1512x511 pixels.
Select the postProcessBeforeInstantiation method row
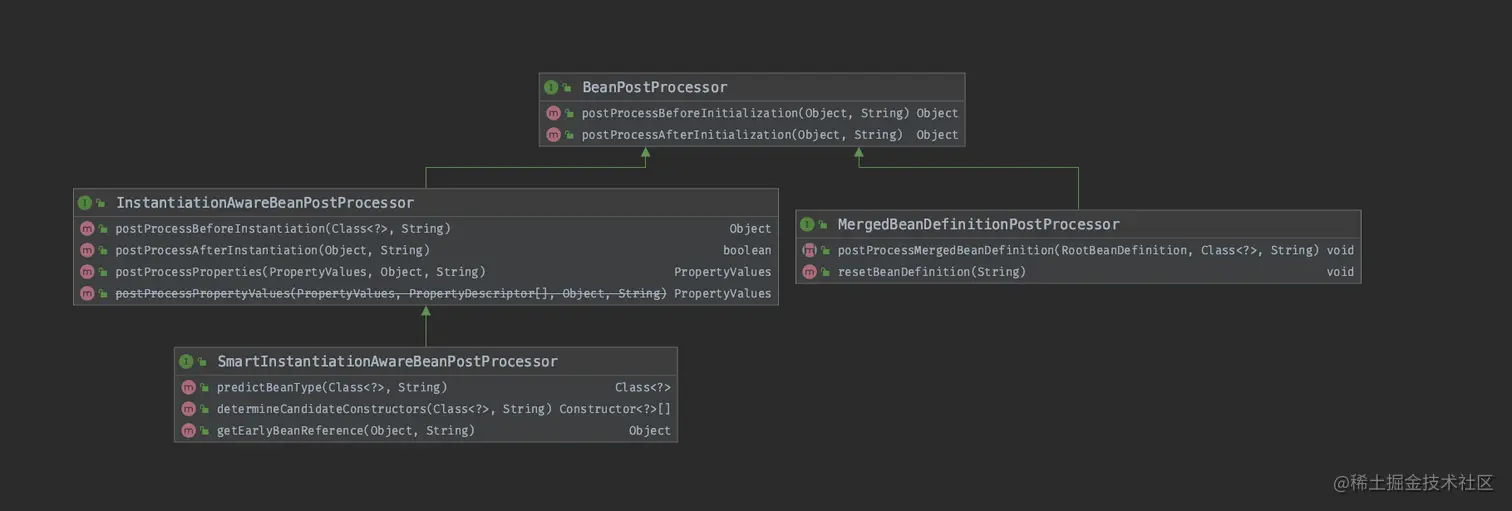click(283, 229)
